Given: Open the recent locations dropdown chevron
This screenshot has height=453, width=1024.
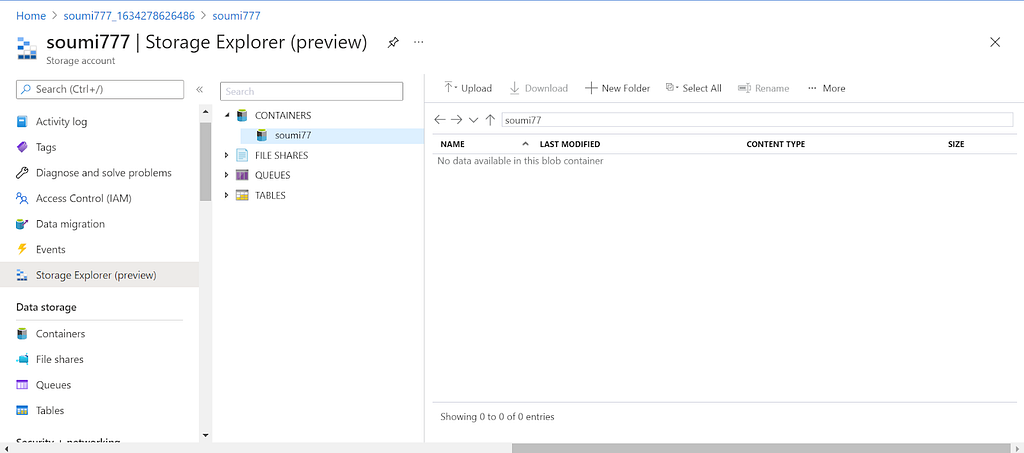Looking at the screenshot, I should [x=474, y=120].
